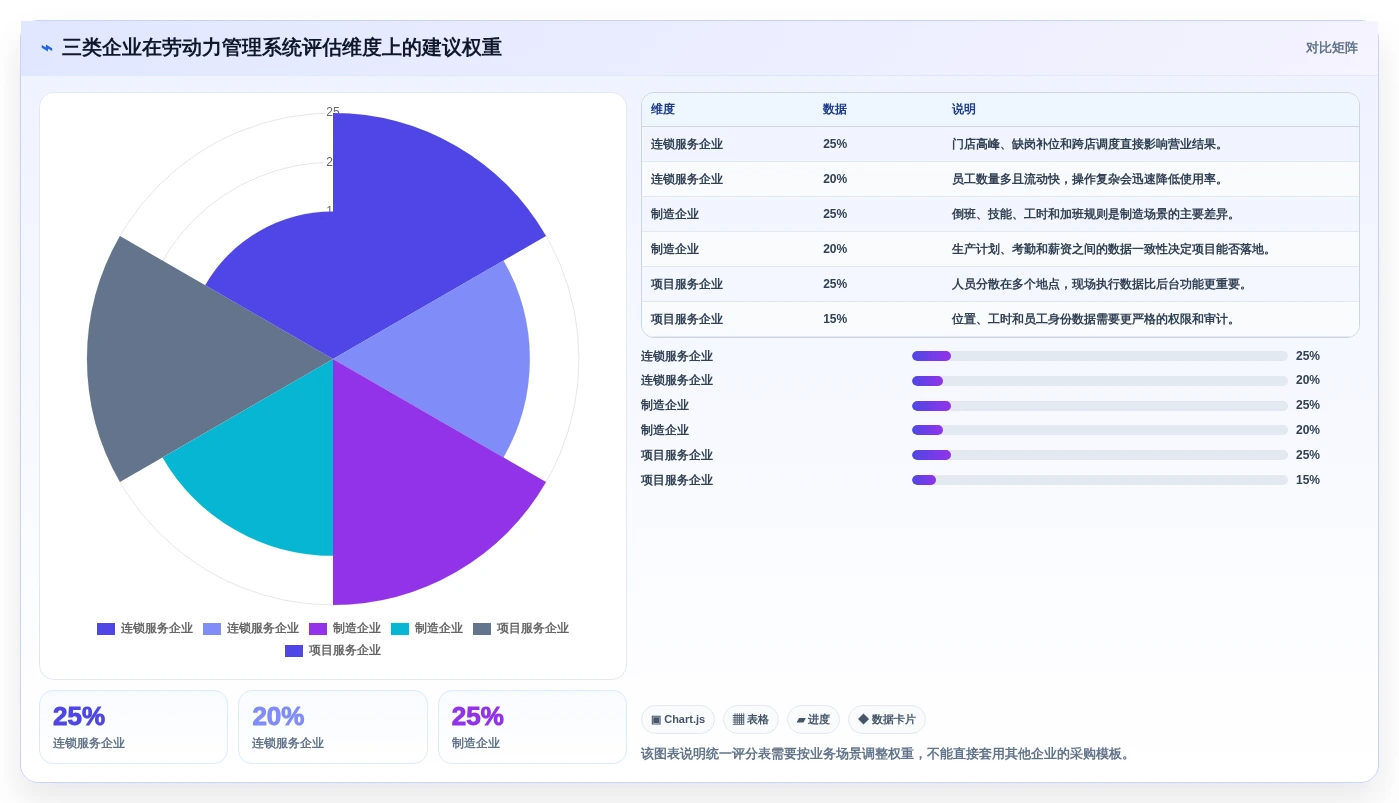Click the description starting 倒班、技能、工时
This screenshot has height=803, width=1399.
tap(1096, 215)
